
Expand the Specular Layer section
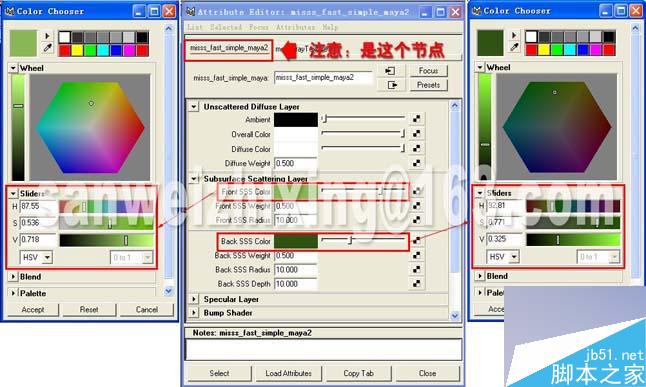pyautogui.click(x=193, y=299)
